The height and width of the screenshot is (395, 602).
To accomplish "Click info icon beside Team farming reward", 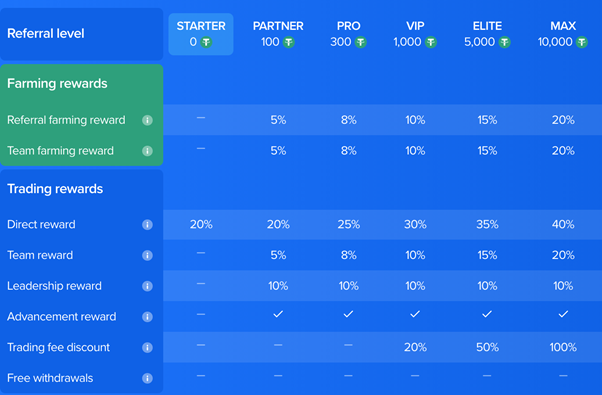I will (147, 151).
